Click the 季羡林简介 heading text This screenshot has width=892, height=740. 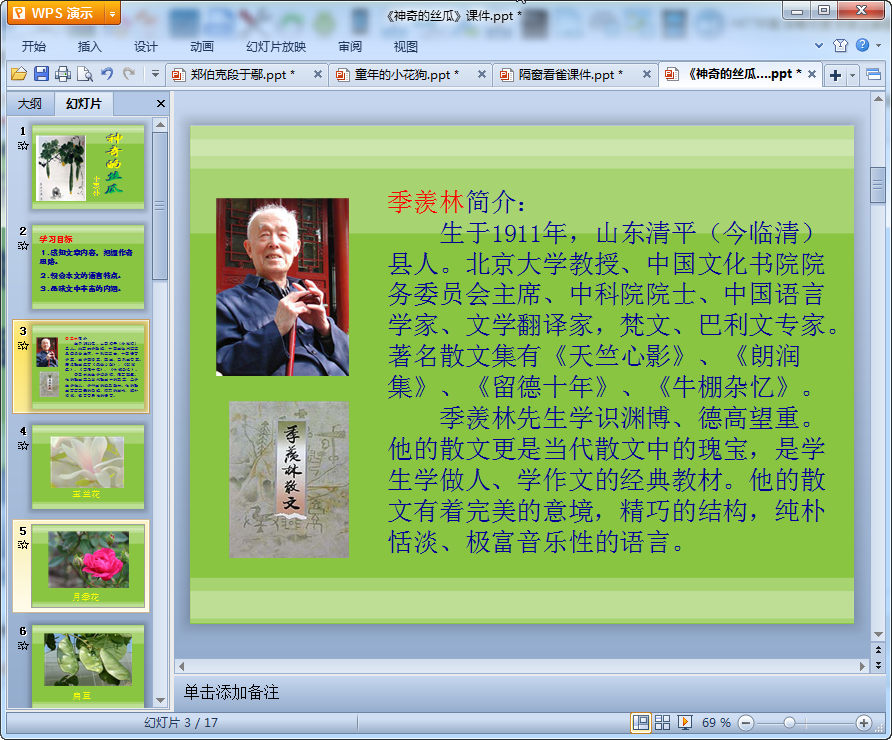point(456,202)
